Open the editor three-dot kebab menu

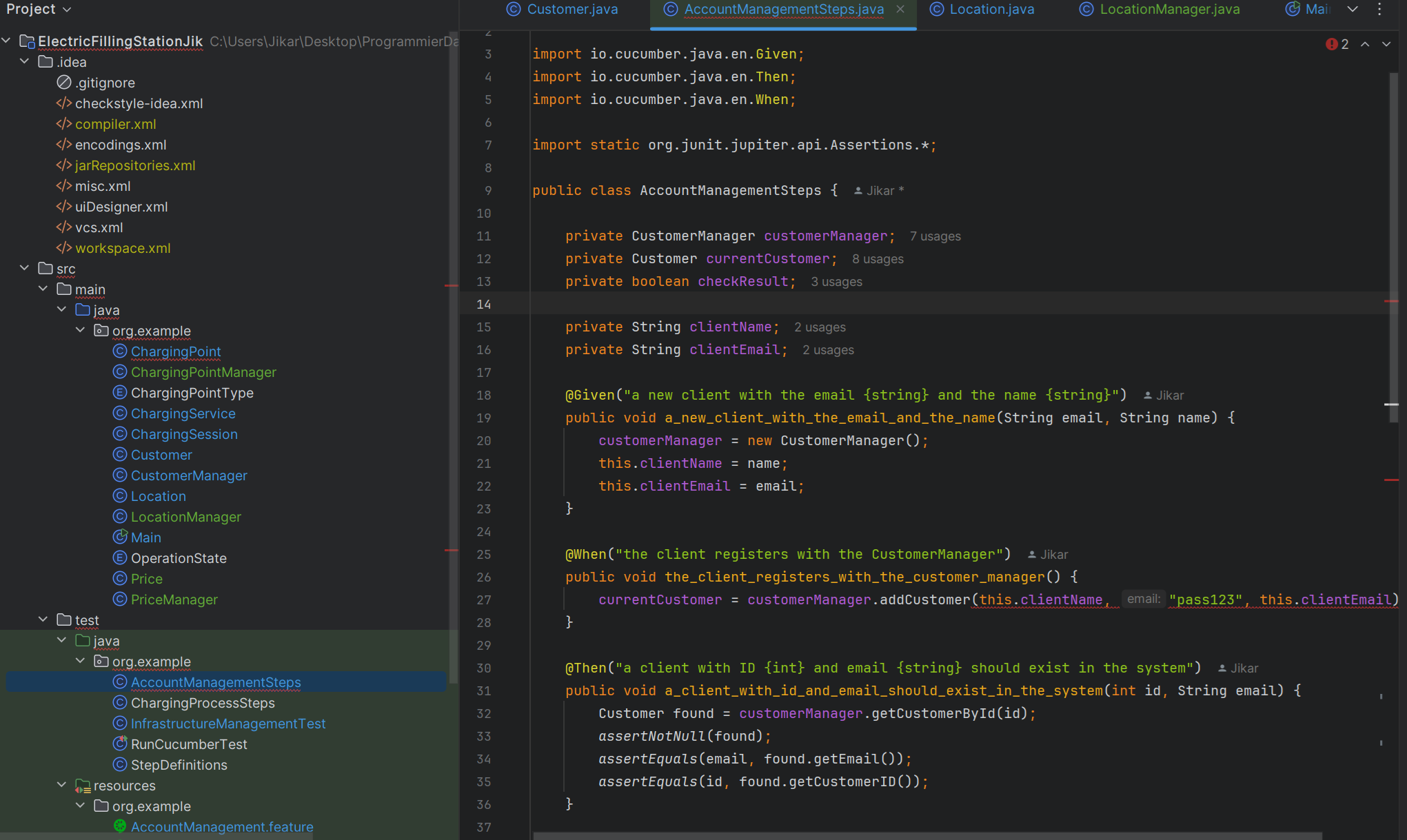coord(1379,10)
